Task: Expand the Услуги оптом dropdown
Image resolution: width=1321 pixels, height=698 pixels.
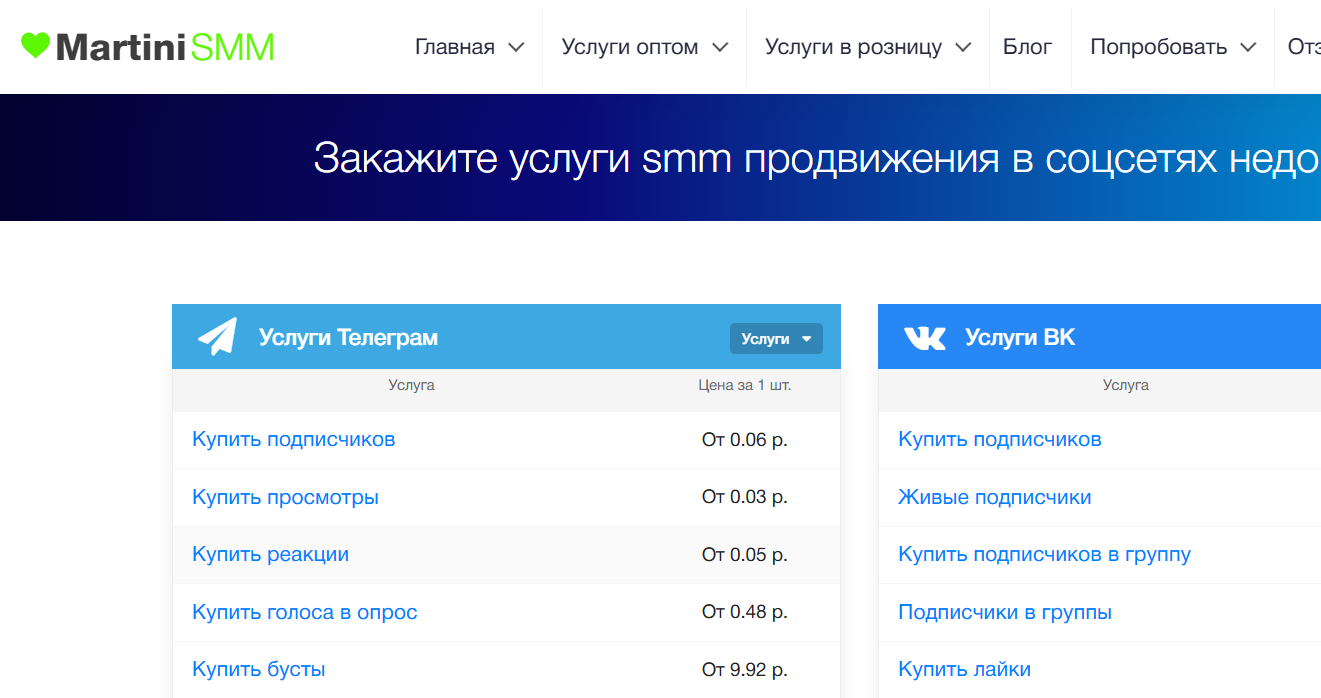Action: click(x=645, y=47)
